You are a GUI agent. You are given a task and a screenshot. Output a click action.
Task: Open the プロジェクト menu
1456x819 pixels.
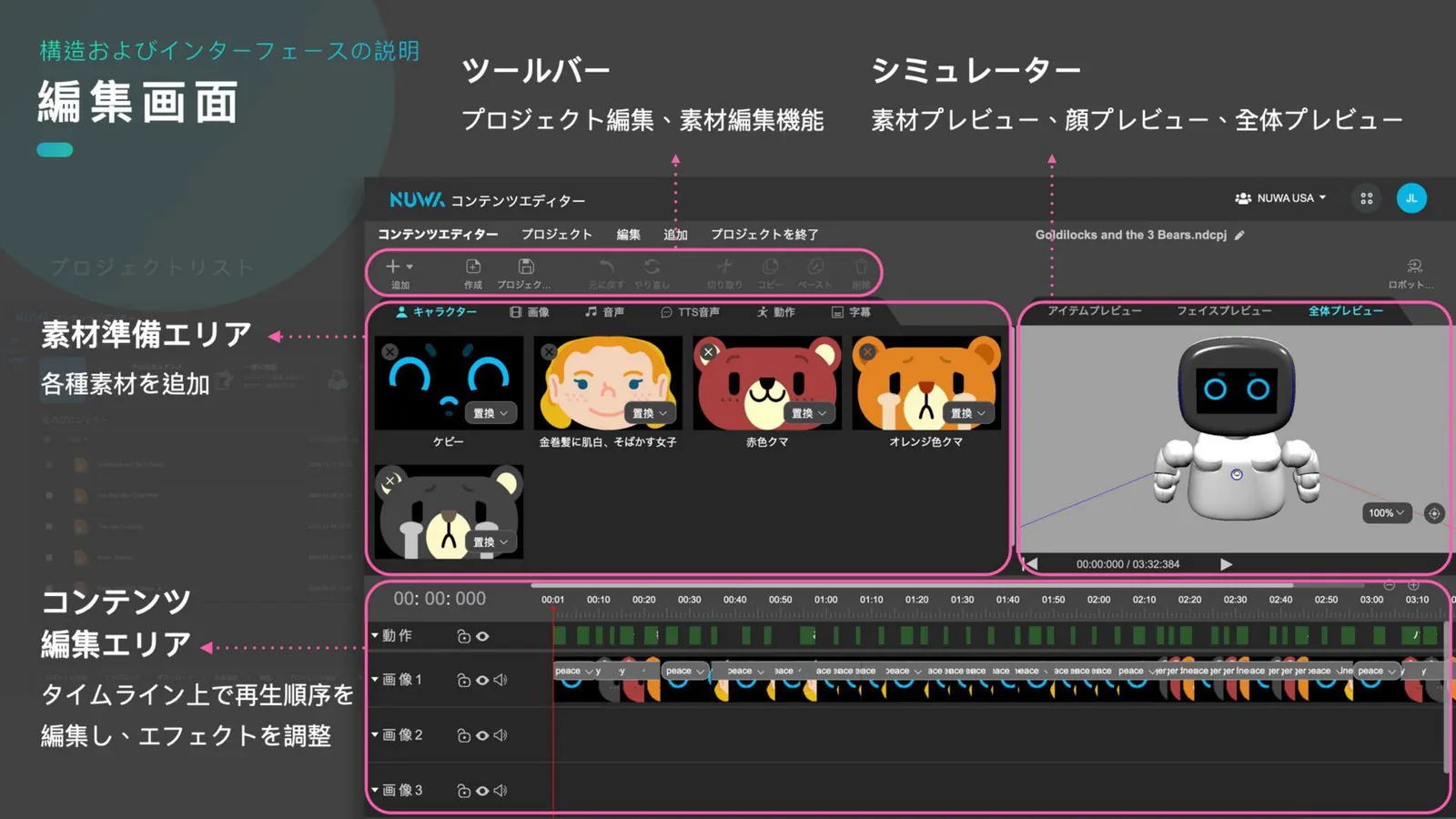(x=557, y=235)
